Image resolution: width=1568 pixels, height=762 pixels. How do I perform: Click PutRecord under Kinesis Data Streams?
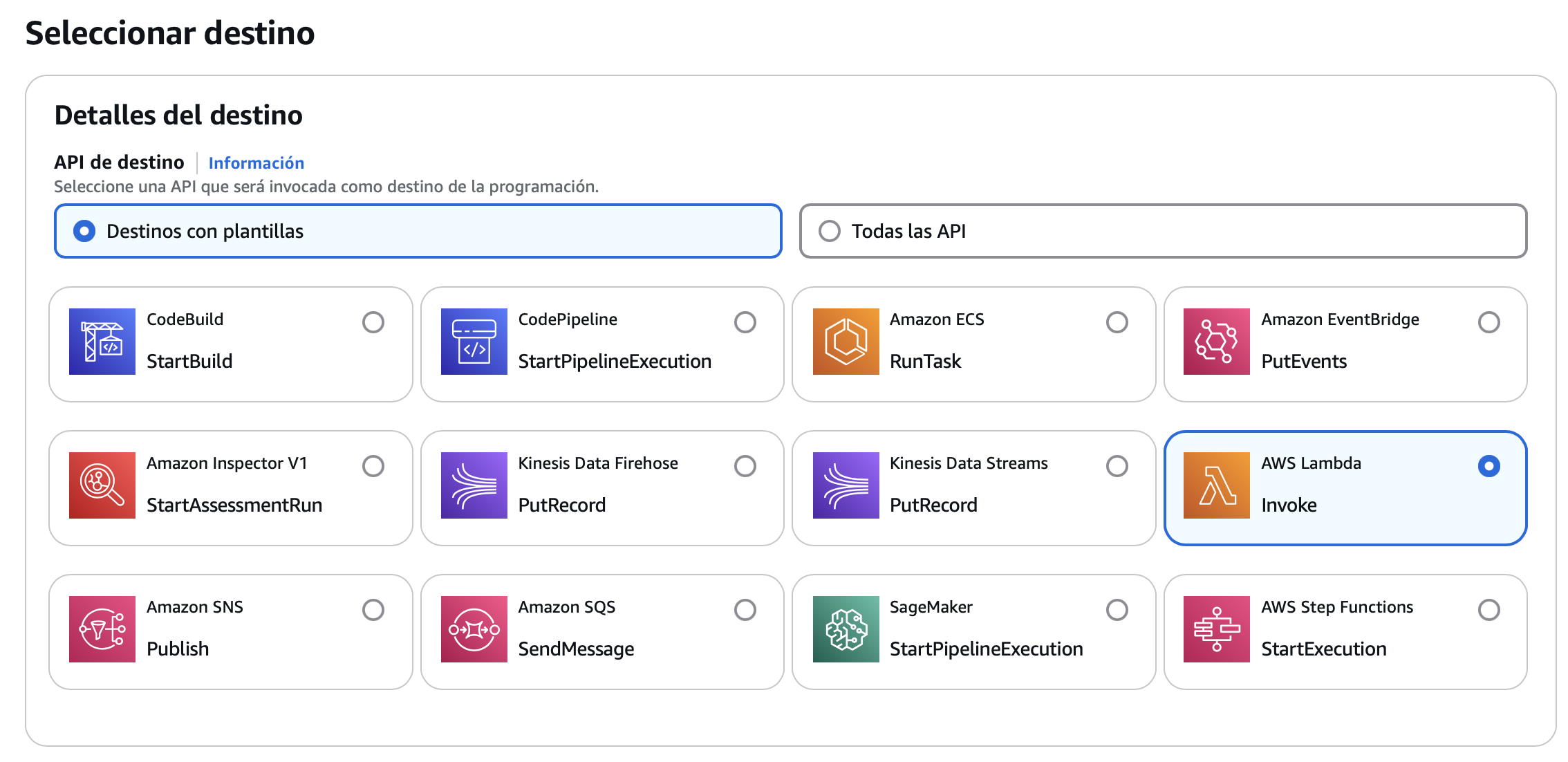click(933, 505)
